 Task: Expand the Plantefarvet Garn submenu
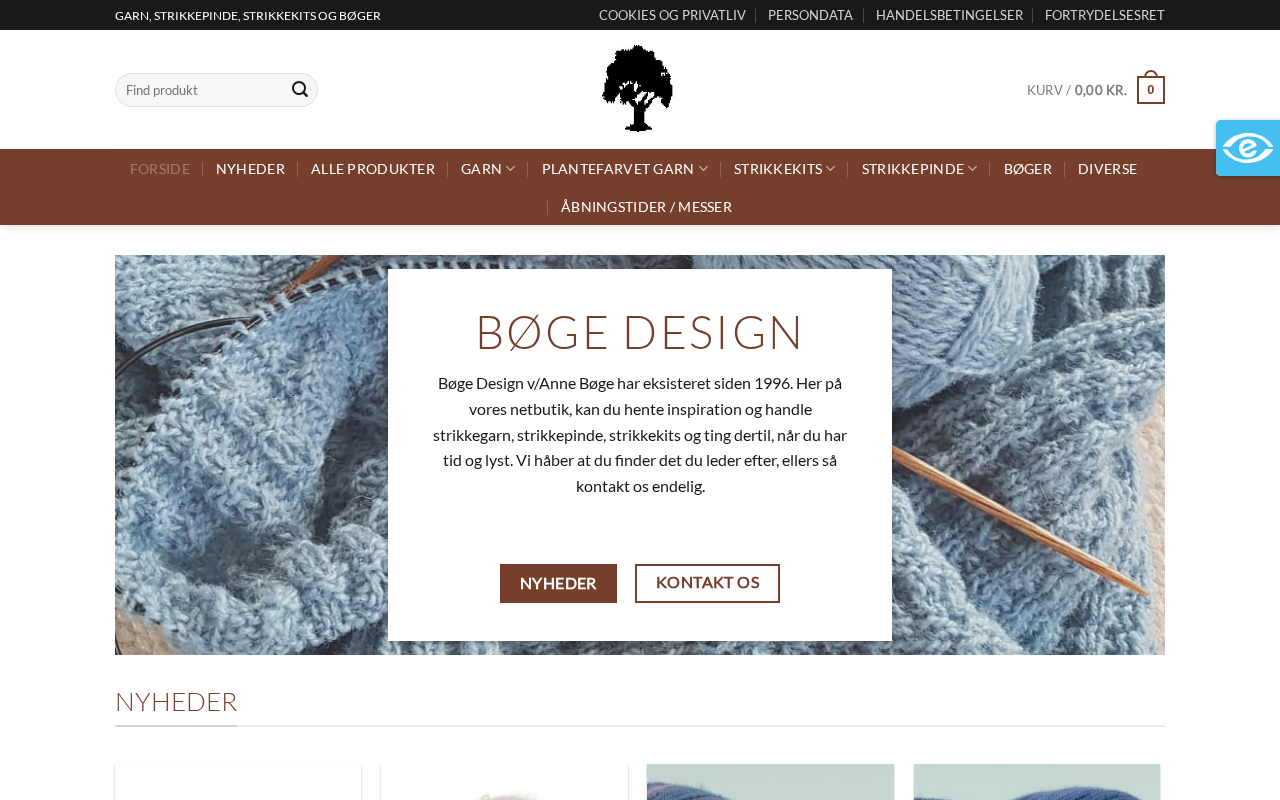(625, 169)
